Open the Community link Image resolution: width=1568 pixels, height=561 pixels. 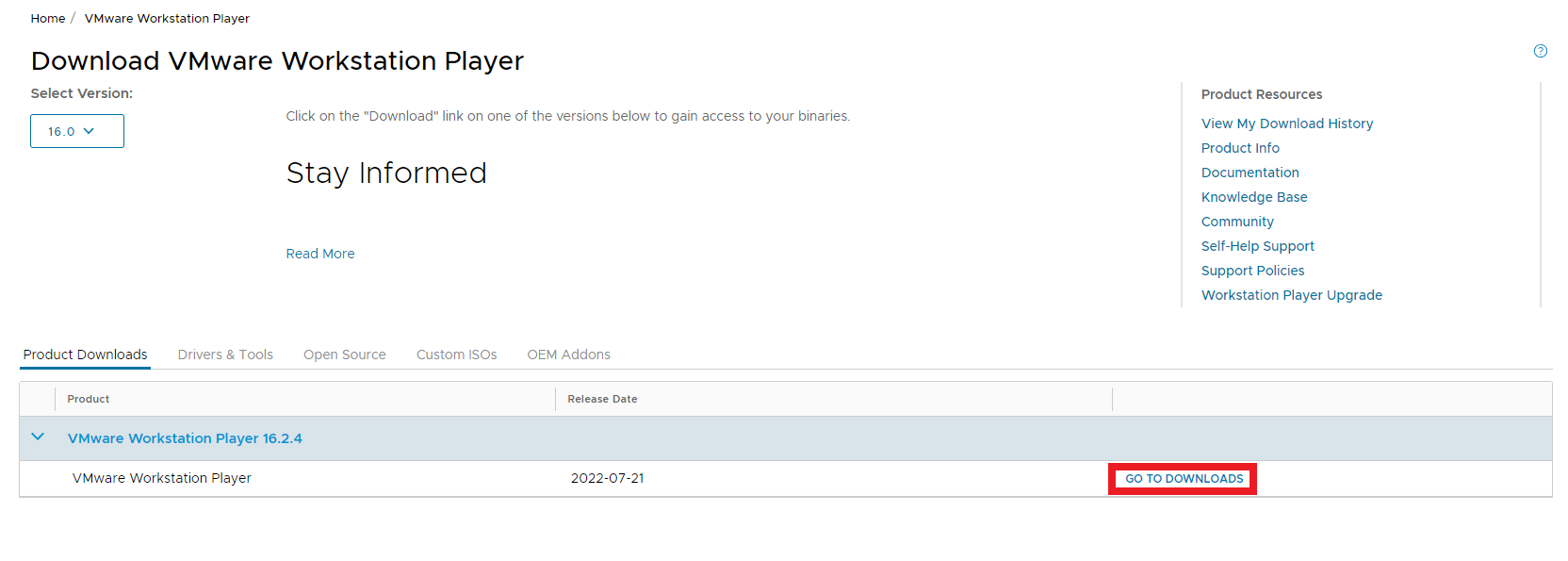(x=1237, y=222)
